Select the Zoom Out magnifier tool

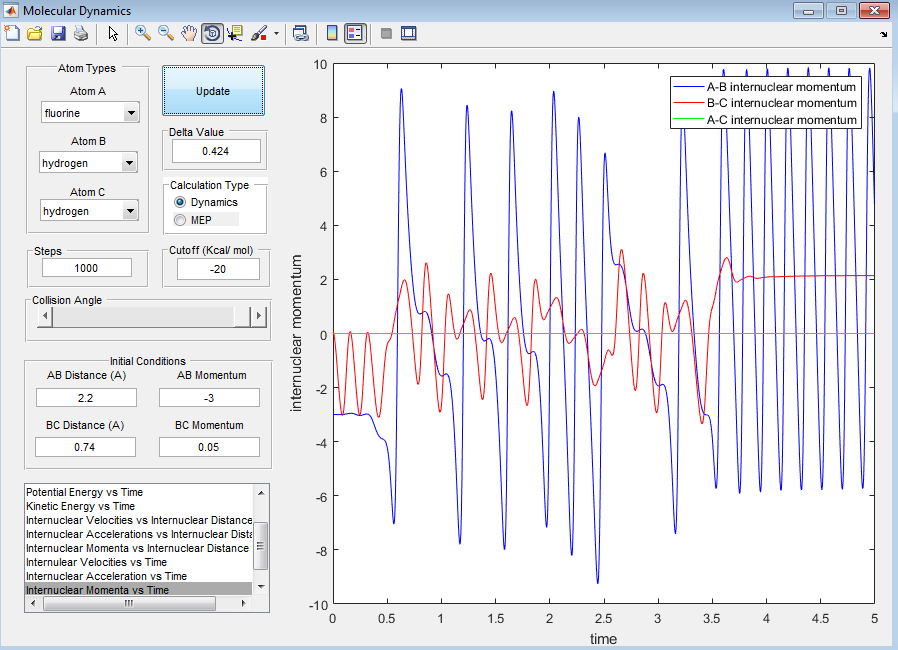[x=166, y=34]
